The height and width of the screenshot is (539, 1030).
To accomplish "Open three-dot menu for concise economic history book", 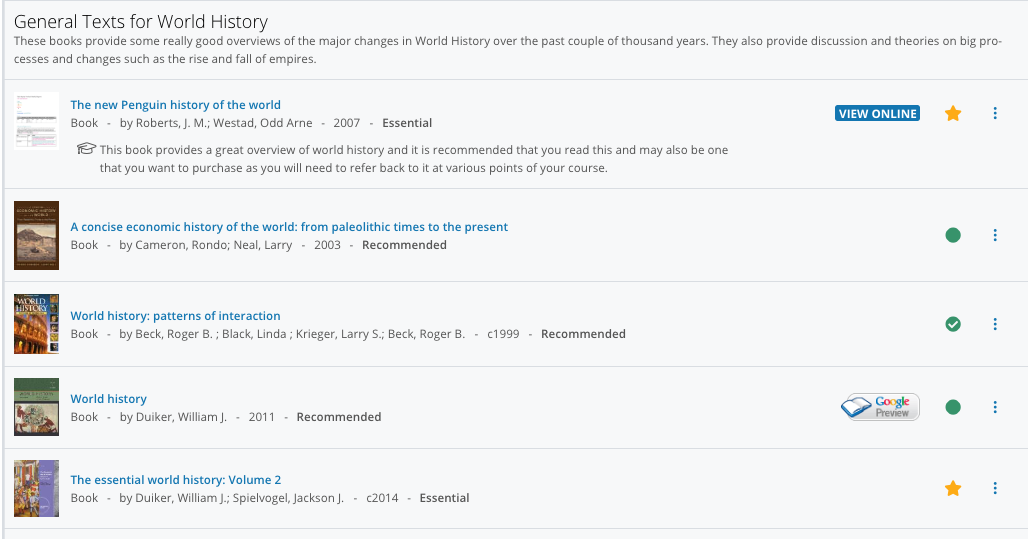I will [x=995, y=235].
